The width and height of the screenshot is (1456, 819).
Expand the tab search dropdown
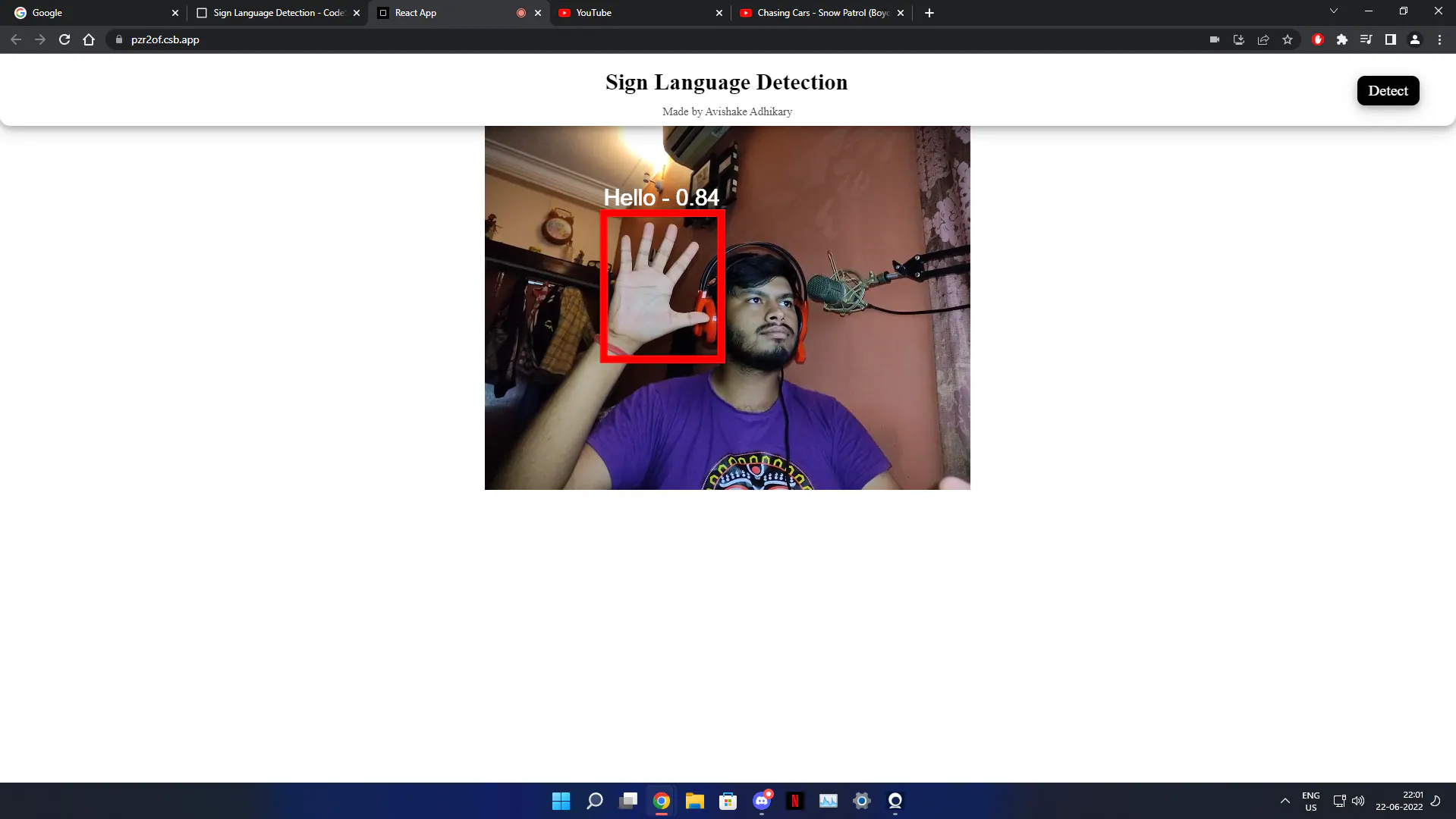[x=1333, y=11]
